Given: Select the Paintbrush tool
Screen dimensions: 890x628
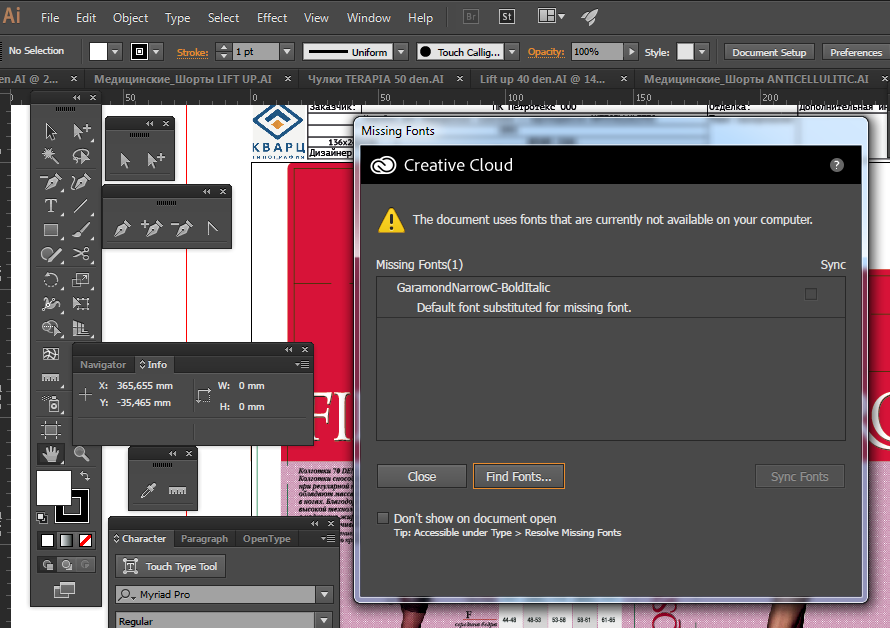Looking at the screenshot, I should pyautogui.click(x=81, y=230).
